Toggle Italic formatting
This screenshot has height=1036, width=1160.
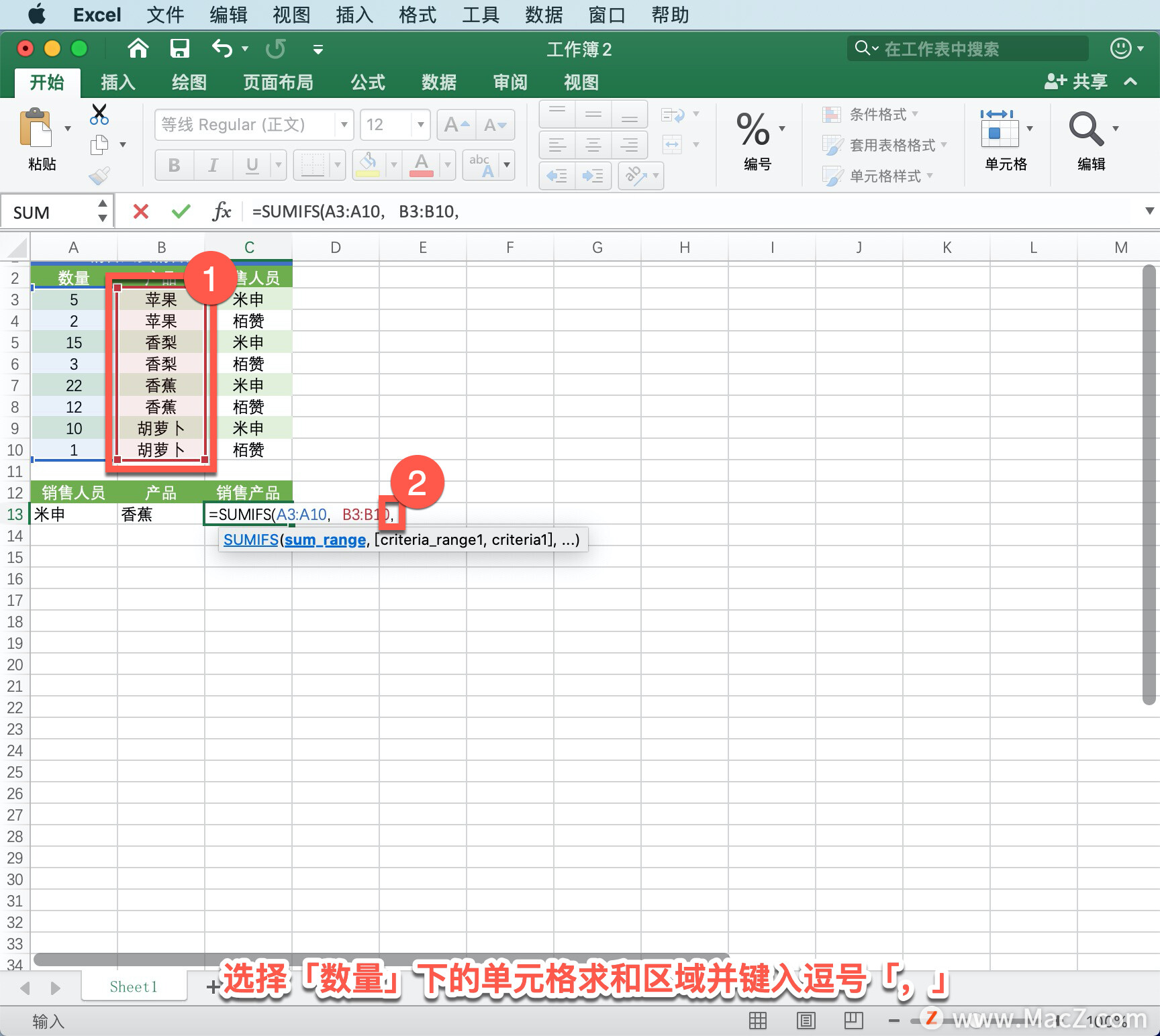click(x=213, y=165)
